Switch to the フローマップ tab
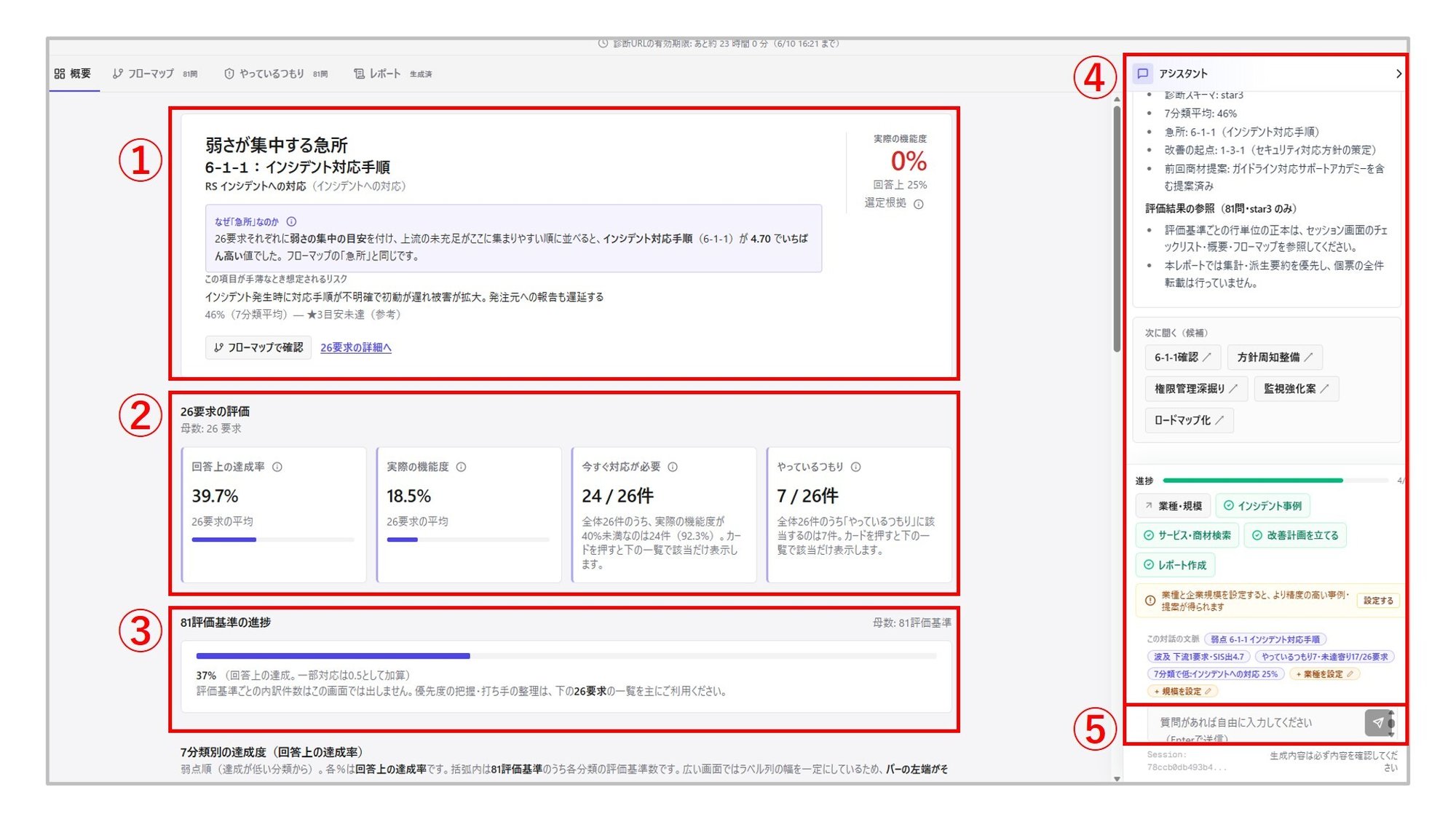Screen dimensions: 1456x822 click(155, 74)
